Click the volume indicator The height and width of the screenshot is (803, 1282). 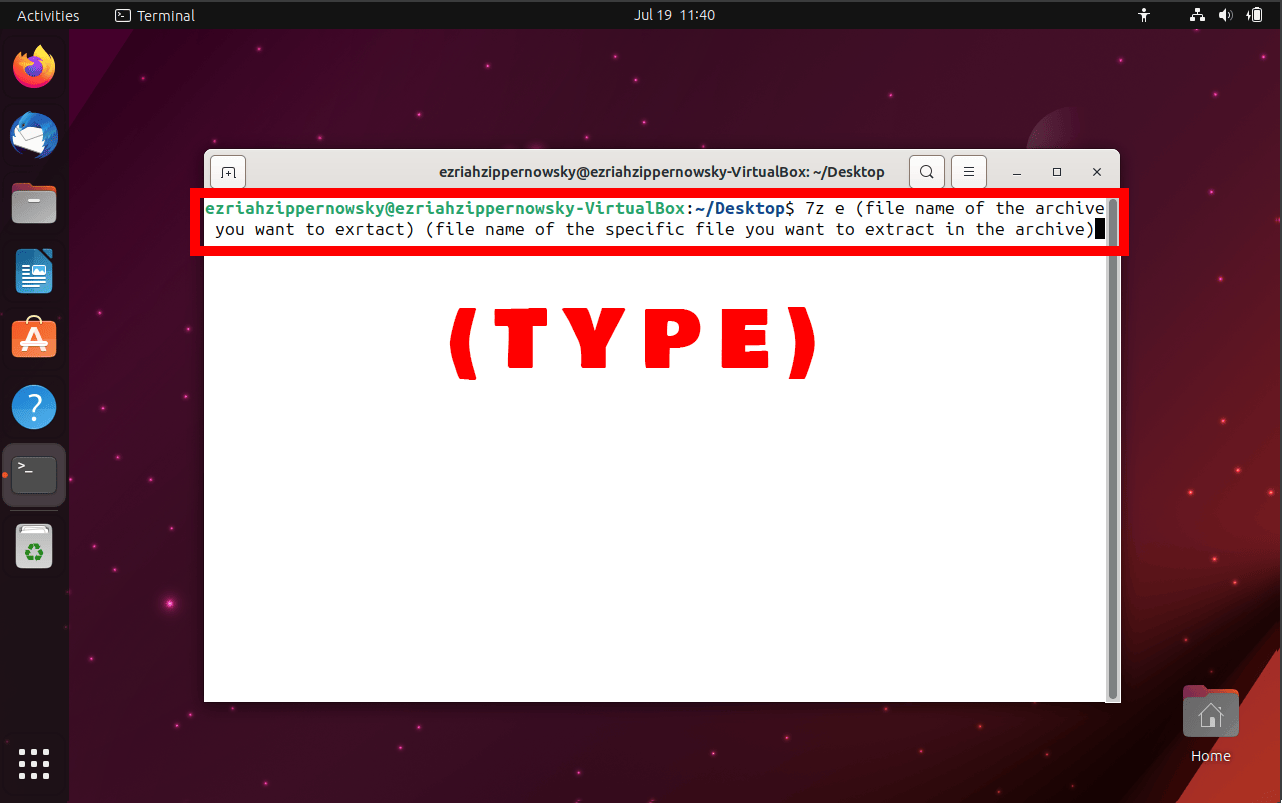pyautogui.click(x=1225, y=15)
